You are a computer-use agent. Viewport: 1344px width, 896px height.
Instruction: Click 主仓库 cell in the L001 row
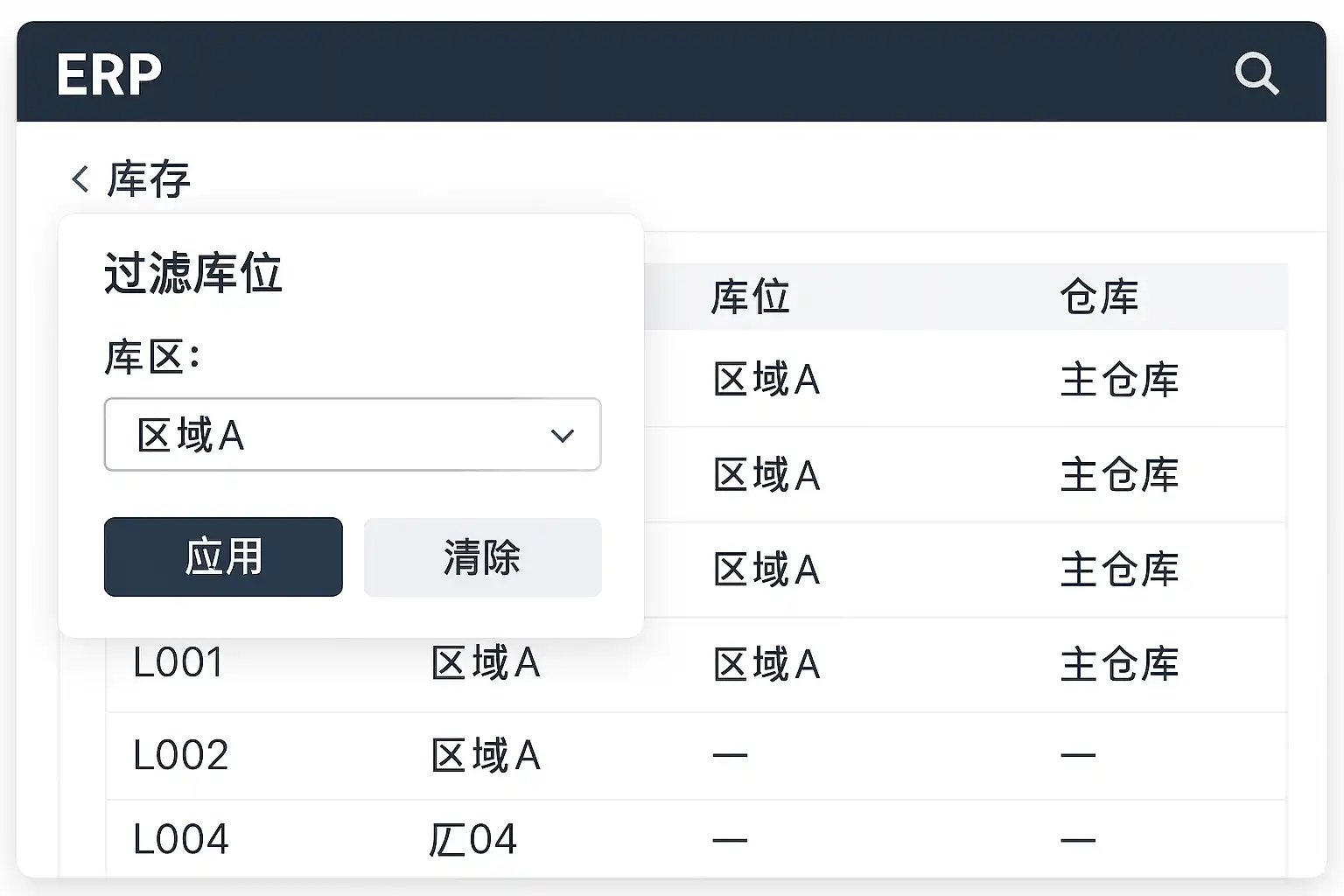(1119, 664)
